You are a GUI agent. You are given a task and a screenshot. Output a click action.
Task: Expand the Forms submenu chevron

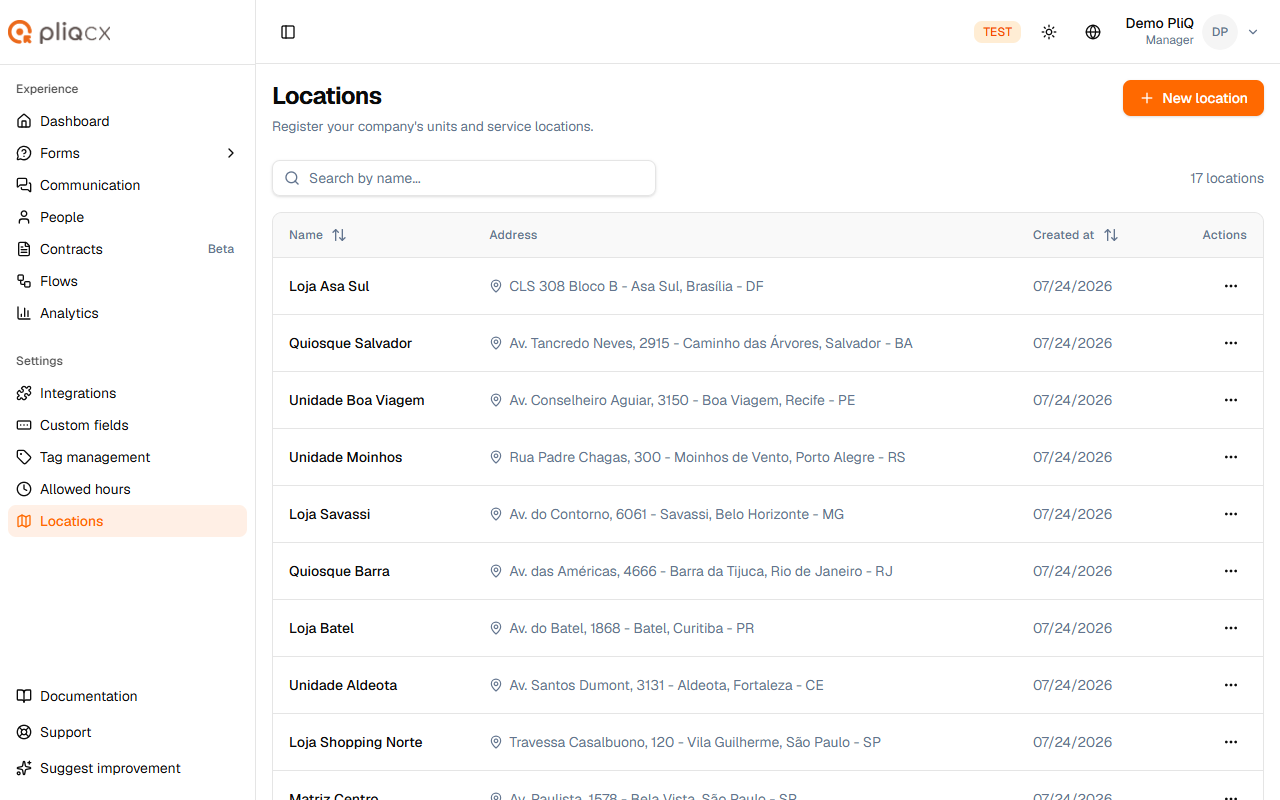point(231,153)
